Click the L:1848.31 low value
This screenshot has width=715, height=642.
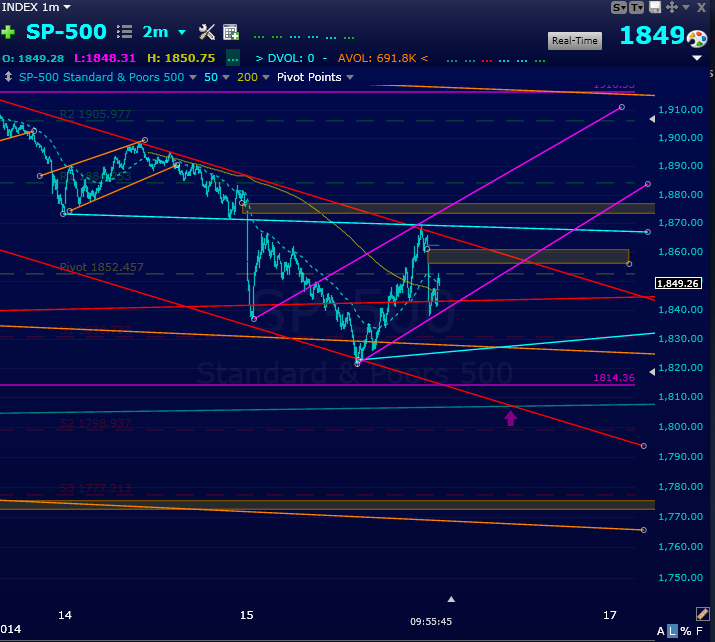pos(105,58)
